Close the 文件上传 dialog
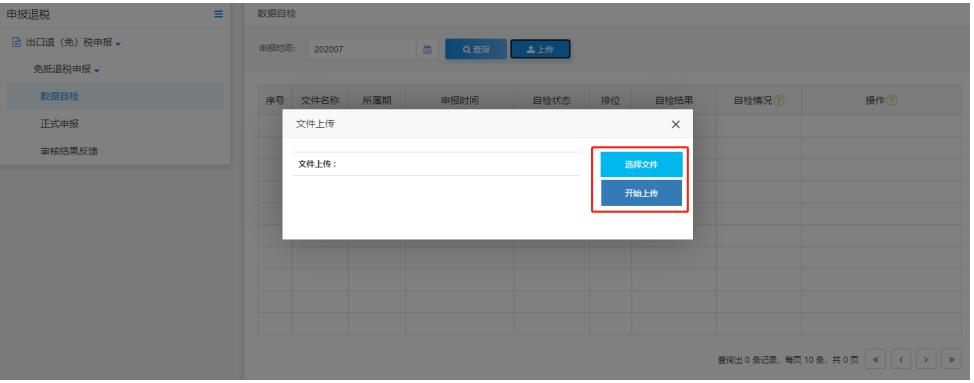 [x=676, y=124]
